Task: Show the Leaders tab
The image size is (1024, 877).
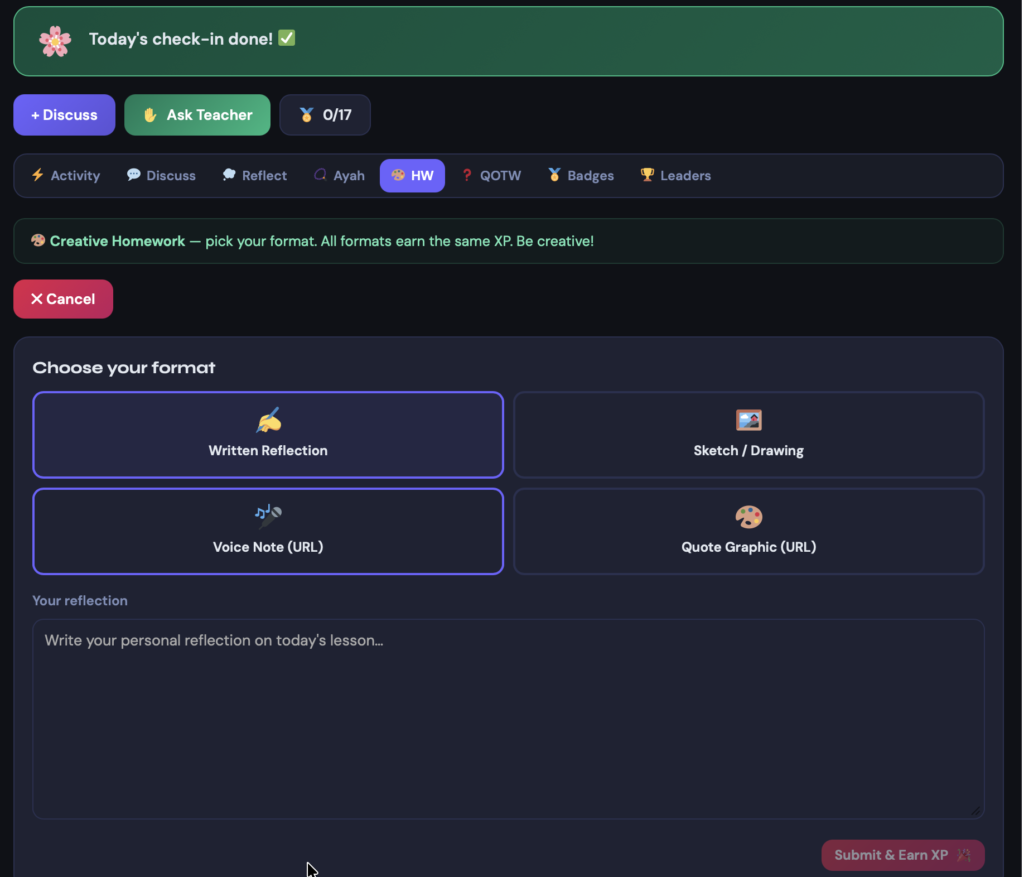Action: tap(676, 176)
